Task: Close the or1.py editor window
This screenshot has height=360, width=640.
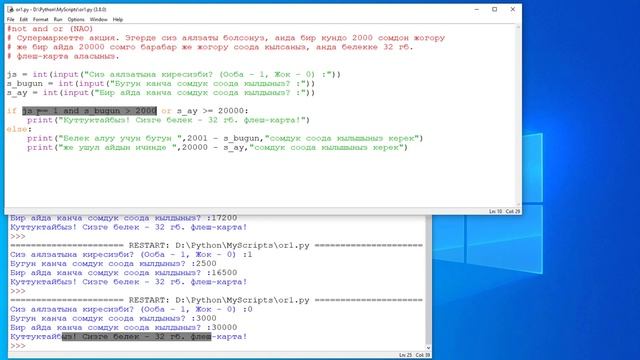Action: click(513, 9)
